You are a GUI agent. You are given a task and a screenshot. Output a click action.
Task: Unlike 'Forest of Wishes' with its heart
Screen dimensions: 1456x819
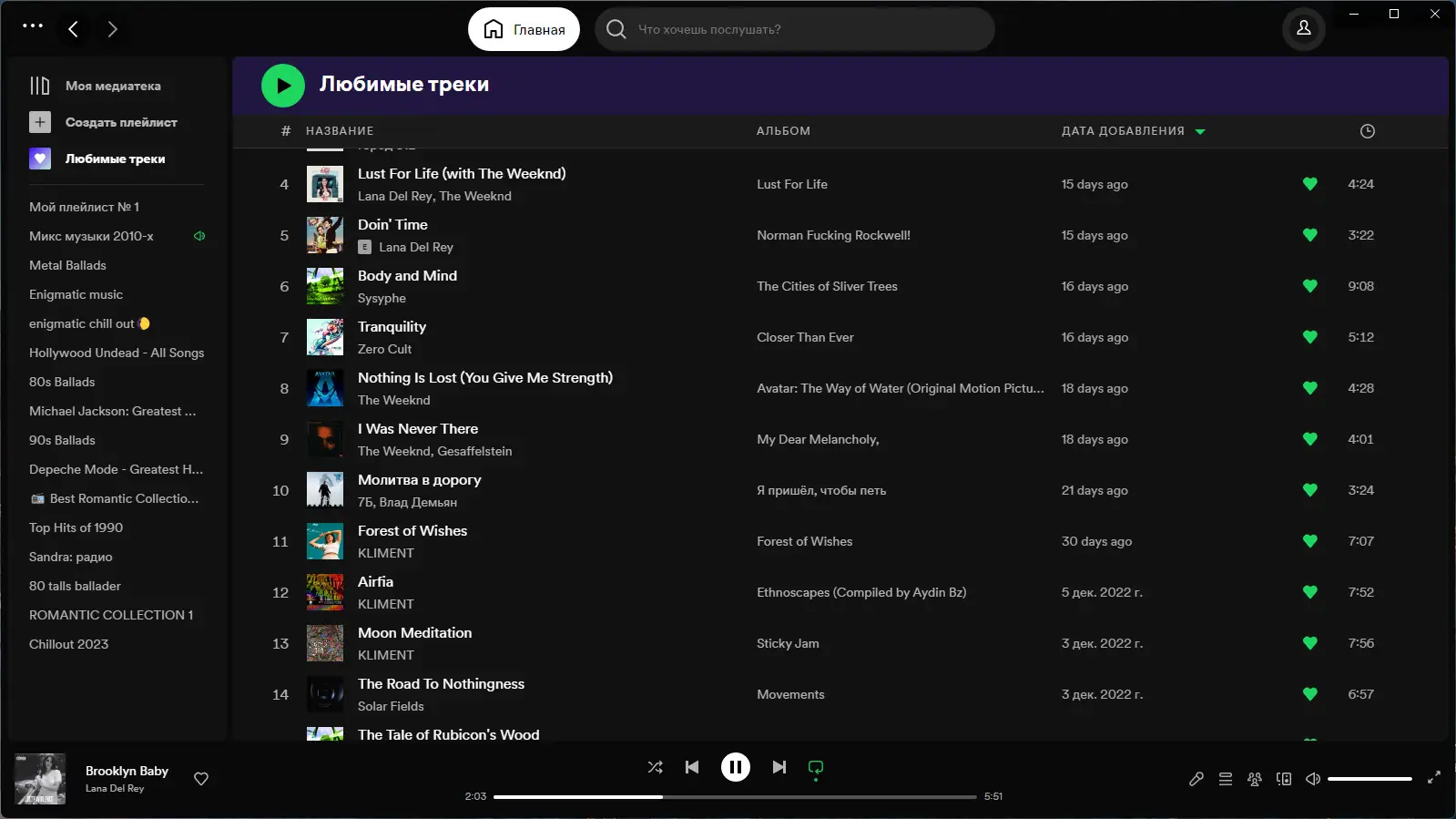(1310, 541)
